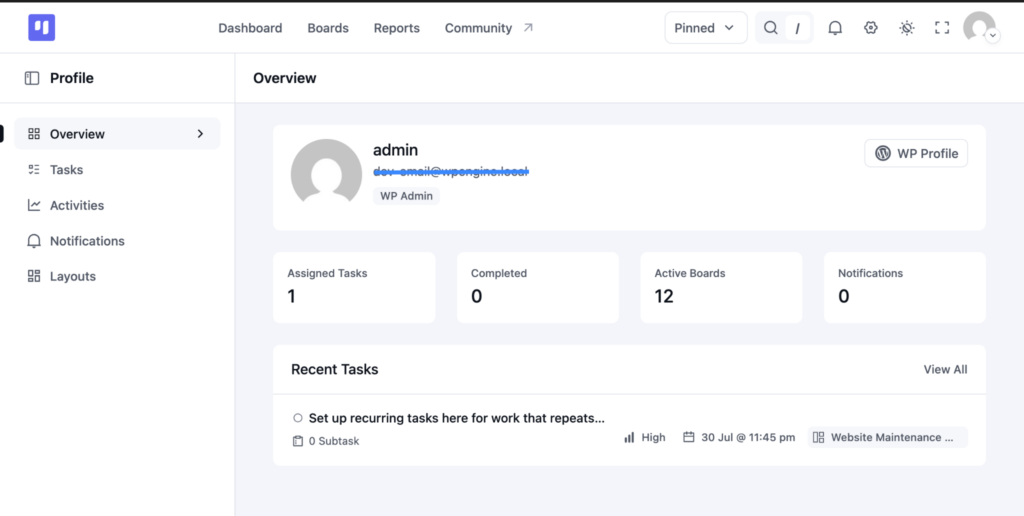Toggle the light/dark theme sun icon
1024x516 pixels.
906,27
